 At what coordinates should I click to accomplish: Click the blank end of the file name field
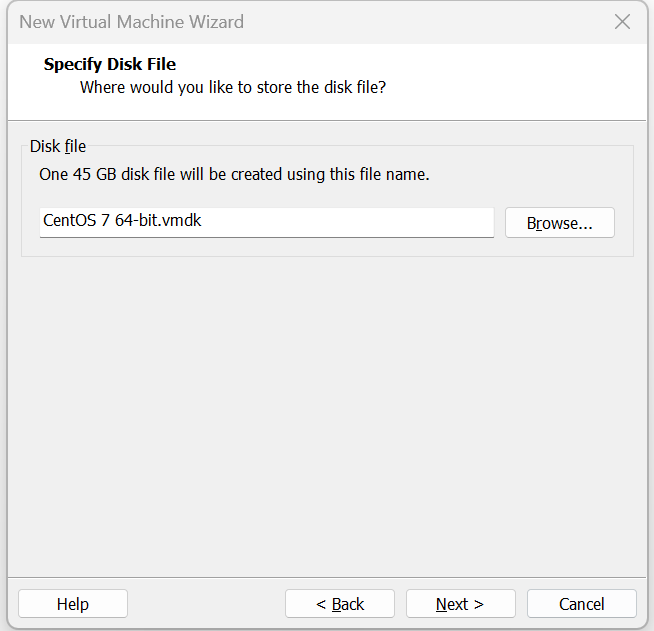coord(400,222)
